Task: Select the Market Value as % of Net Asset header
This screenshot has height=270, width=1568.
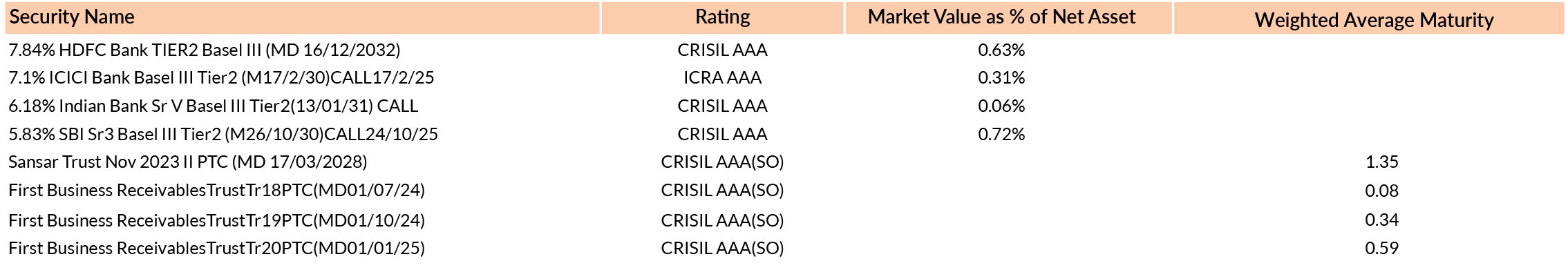Action: point(1001,17)
